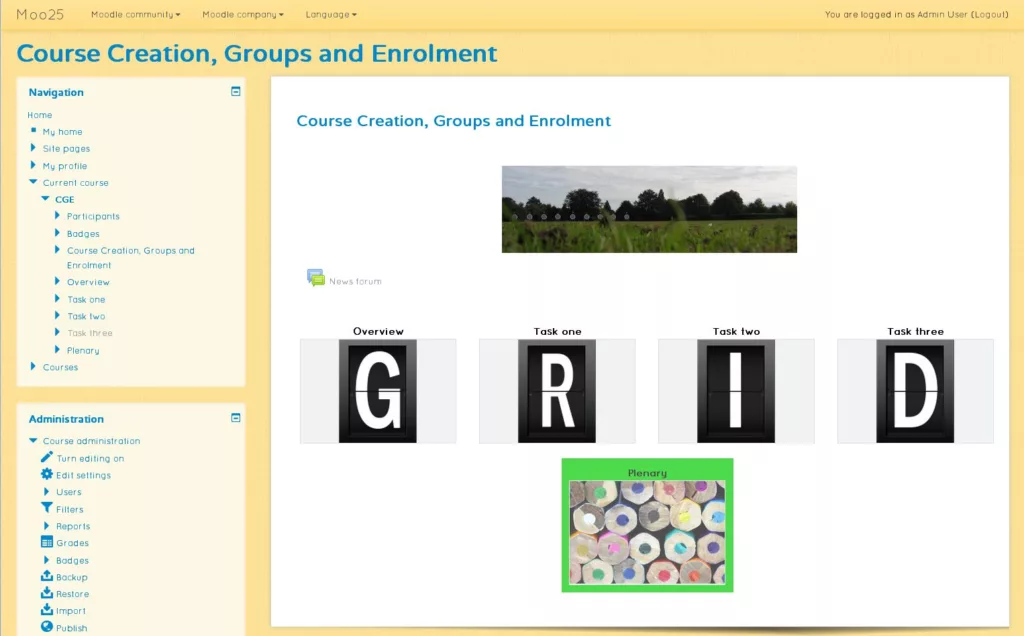Open the Task two grid tile
Image resolution: width=1024 pixels, height=636 pixels.
[736, 391]
